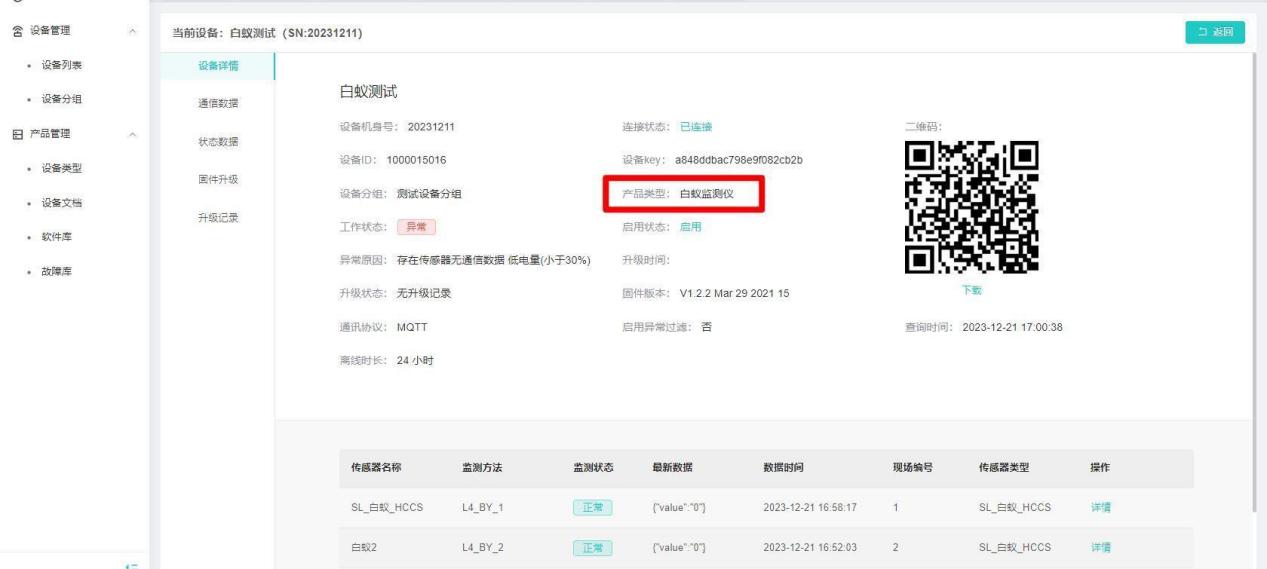The width and height of the screenshot is (1267, 569).
Task: Collapse the 产品管理 menu chevron
Action: point(133,134)
